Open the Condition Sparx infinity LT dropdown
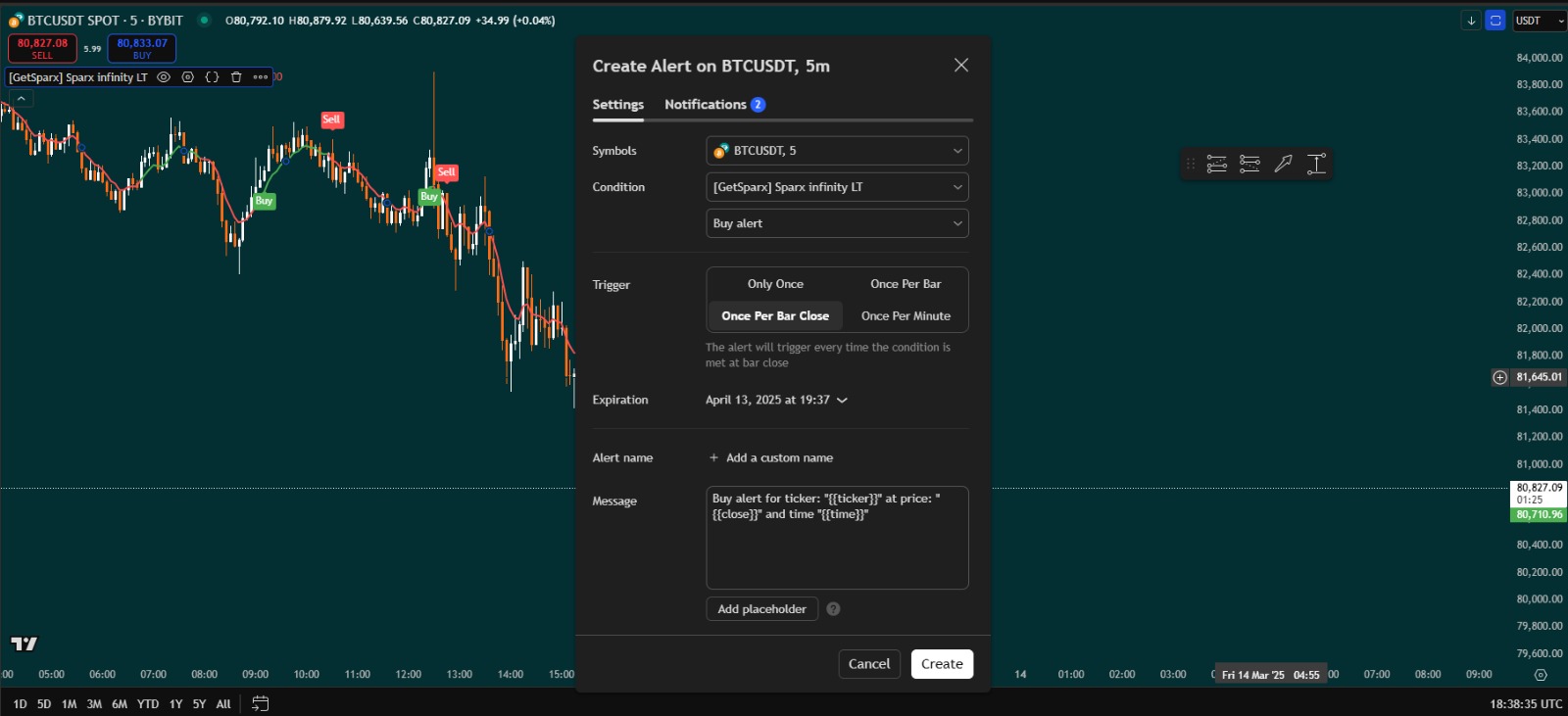The image size is (1568, 716). coord(837,187)
